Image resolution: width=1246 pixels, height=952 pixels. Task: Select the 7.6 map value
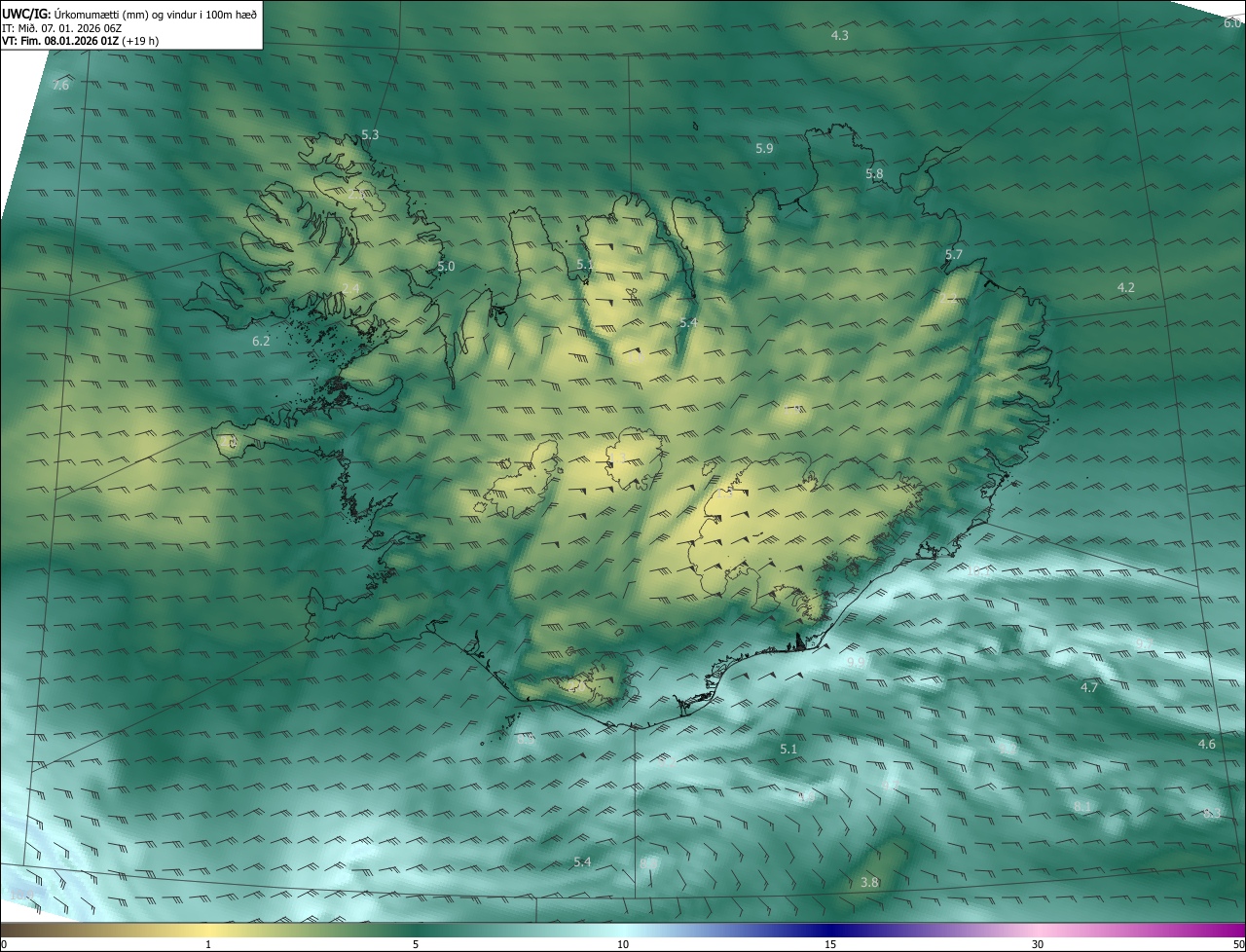pyautogui.click(x=60, y=86)
